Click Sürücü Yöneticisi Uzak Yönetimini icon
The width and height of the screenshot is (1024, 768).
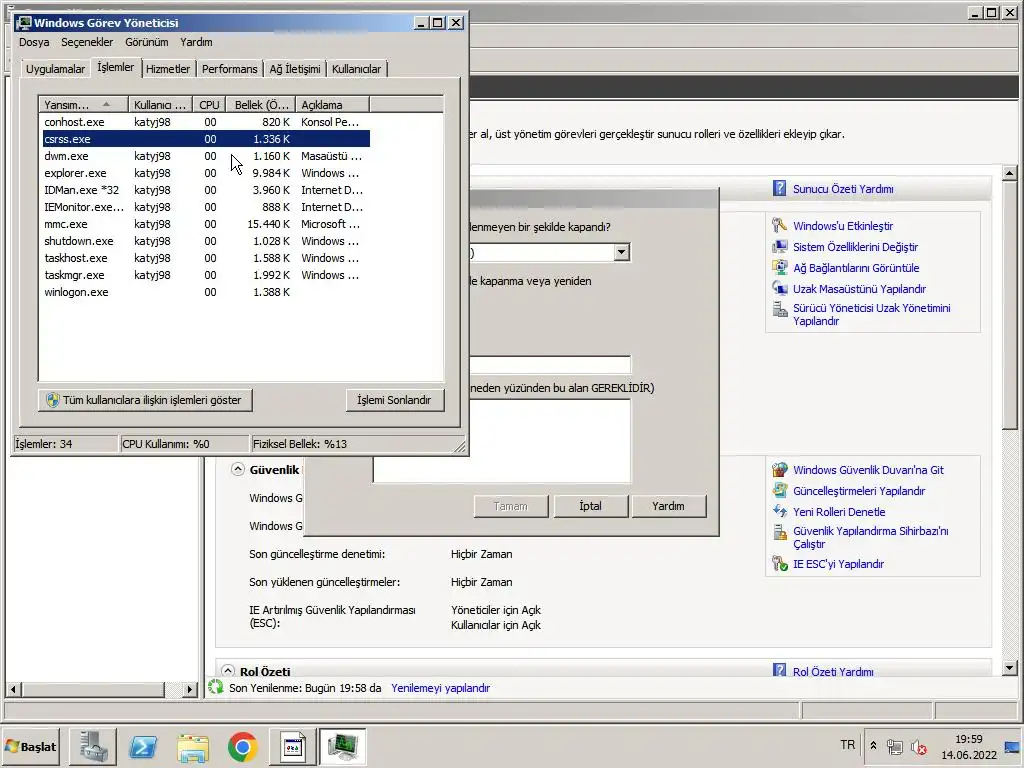779,309
